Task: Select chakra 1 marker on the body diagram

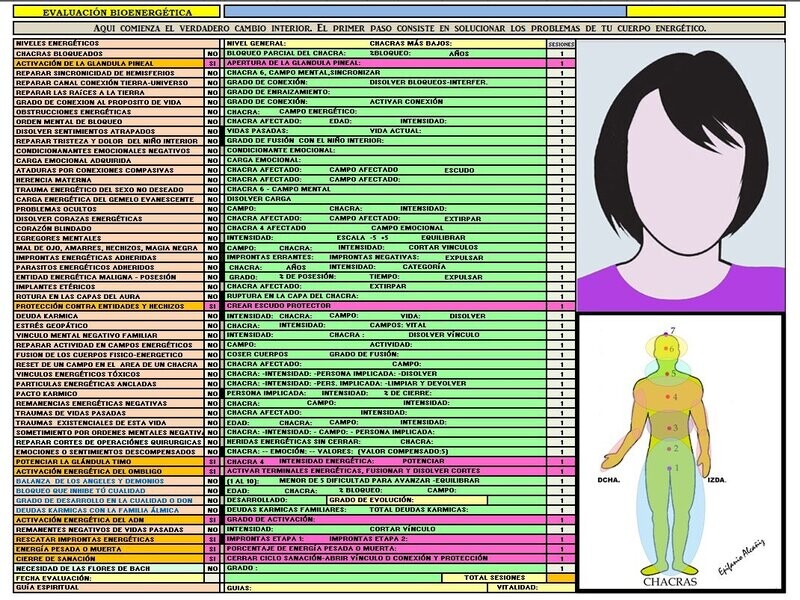Action: coord(669,467)
